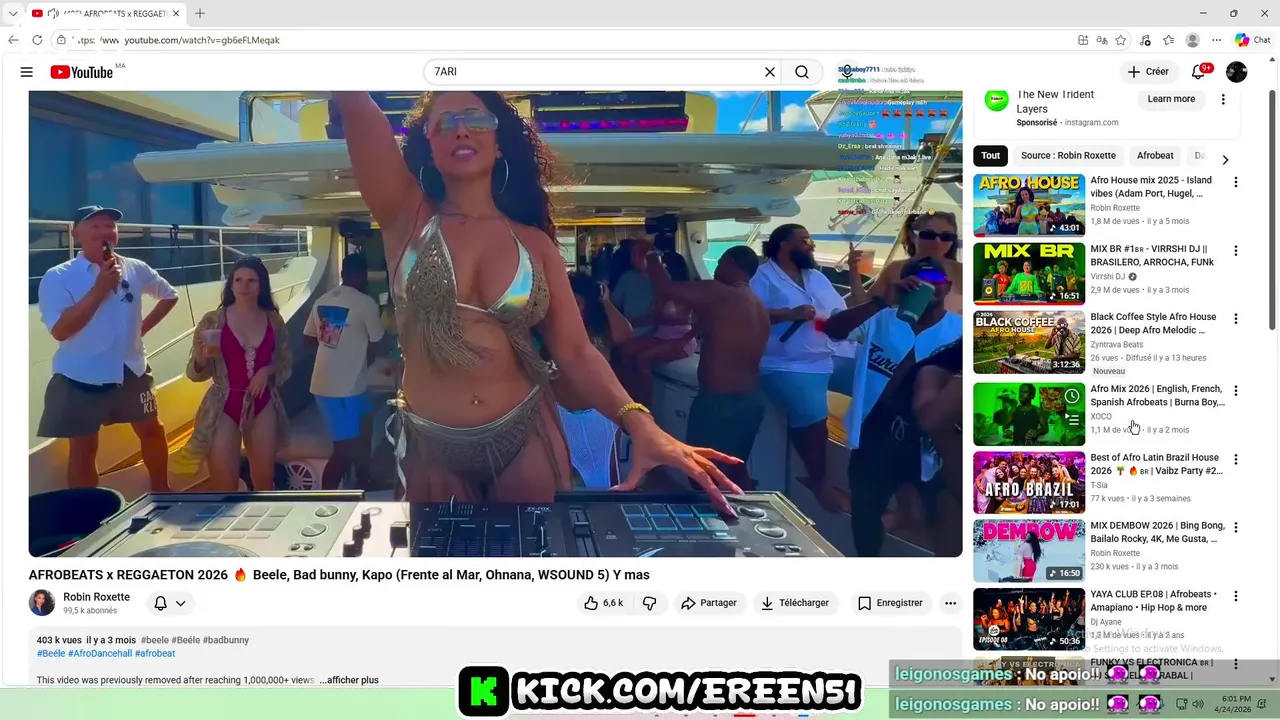Select the AFROBEATS x REGGAETON browser tab
The image size is (1280, 720).
tap(104, 13)
